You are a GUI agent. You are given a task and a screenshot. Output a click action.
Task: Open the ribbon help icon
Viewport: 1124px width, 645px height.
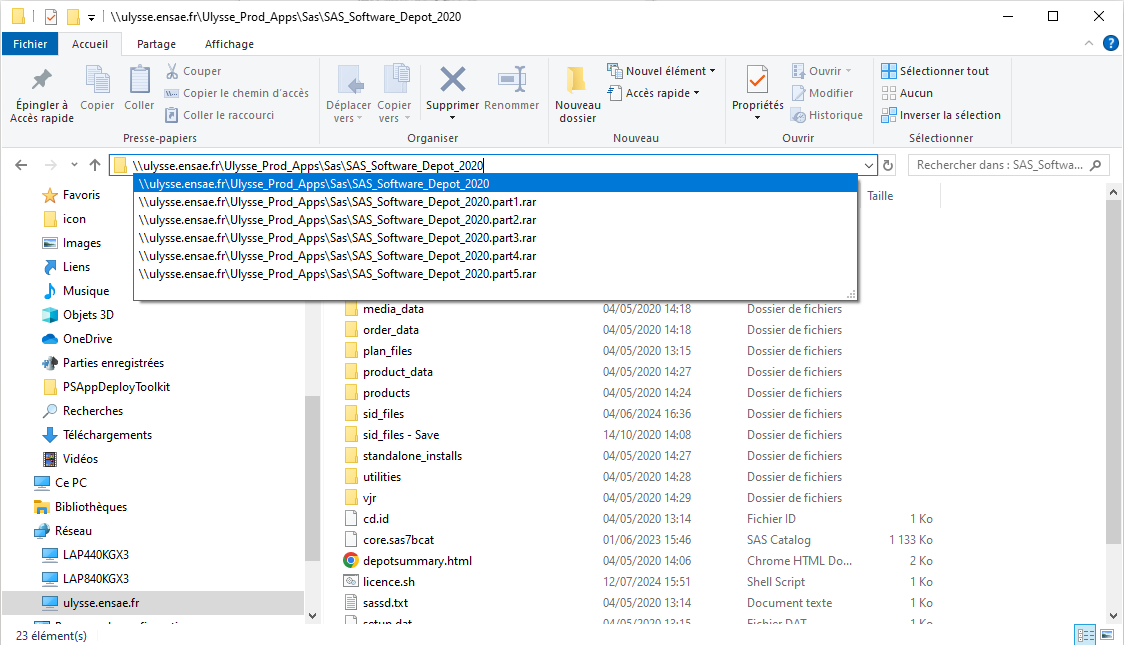point(1110,44)
